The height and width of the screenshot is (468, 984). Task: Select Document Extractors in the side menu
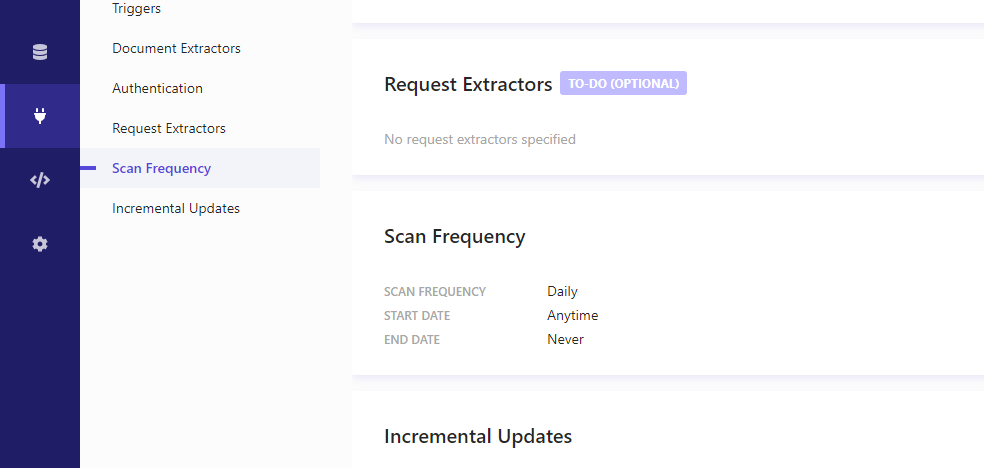tap(176, 48)
